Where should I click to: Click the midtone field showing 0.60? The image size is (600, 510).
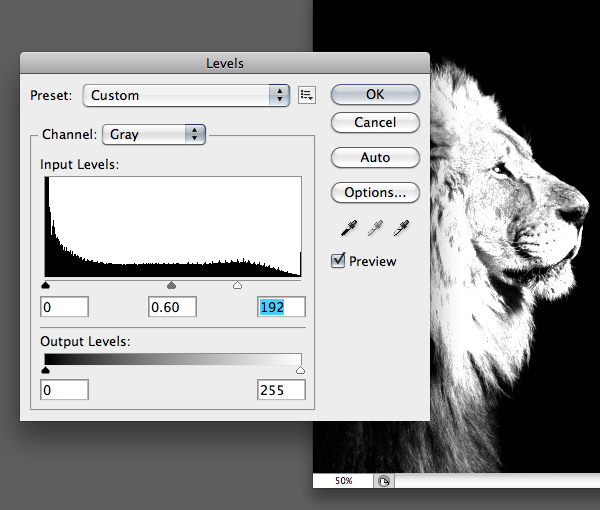tap(172, 307)
